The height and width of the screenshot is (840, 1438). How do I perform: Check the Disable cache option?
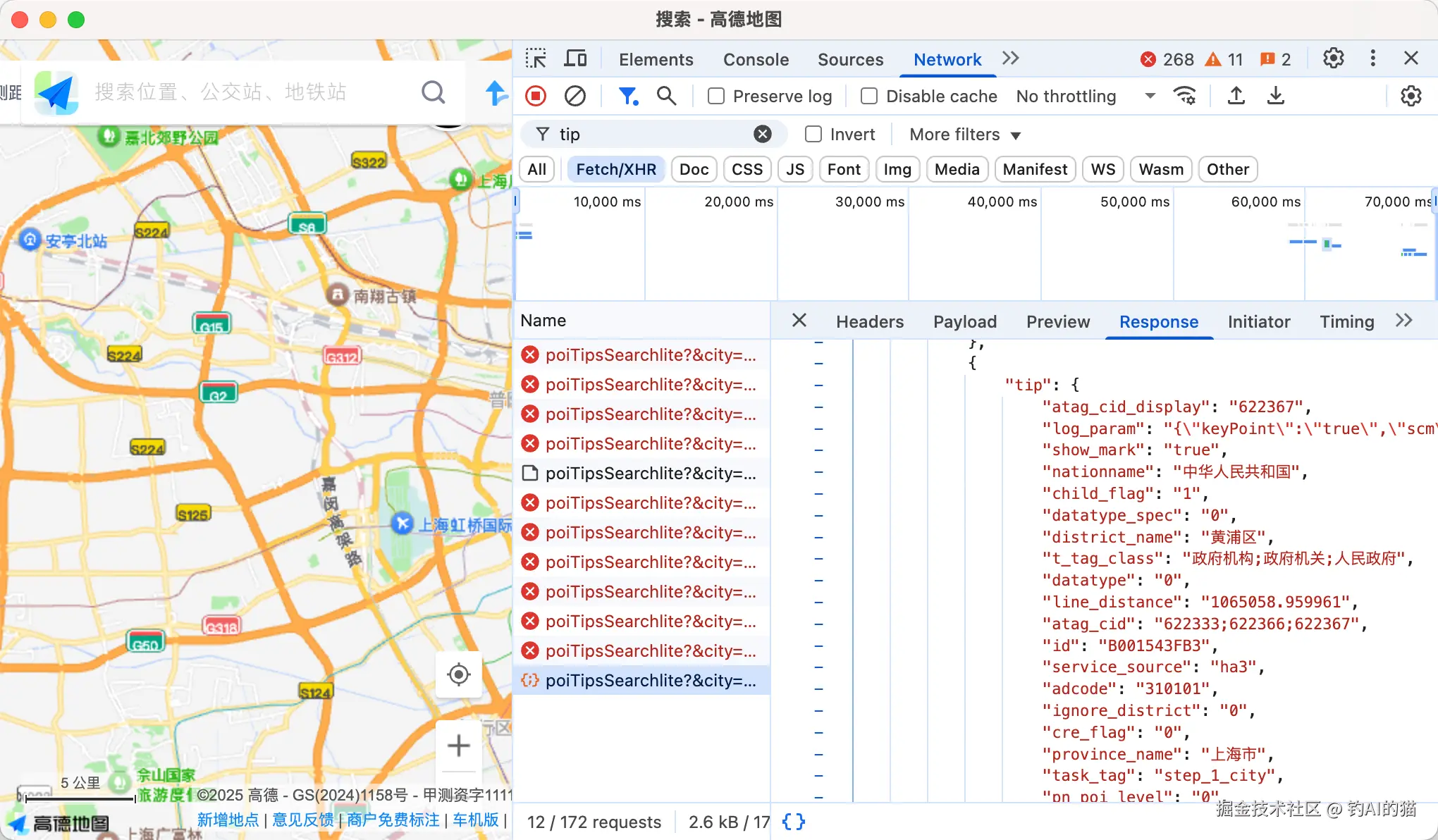click(869, 96)
